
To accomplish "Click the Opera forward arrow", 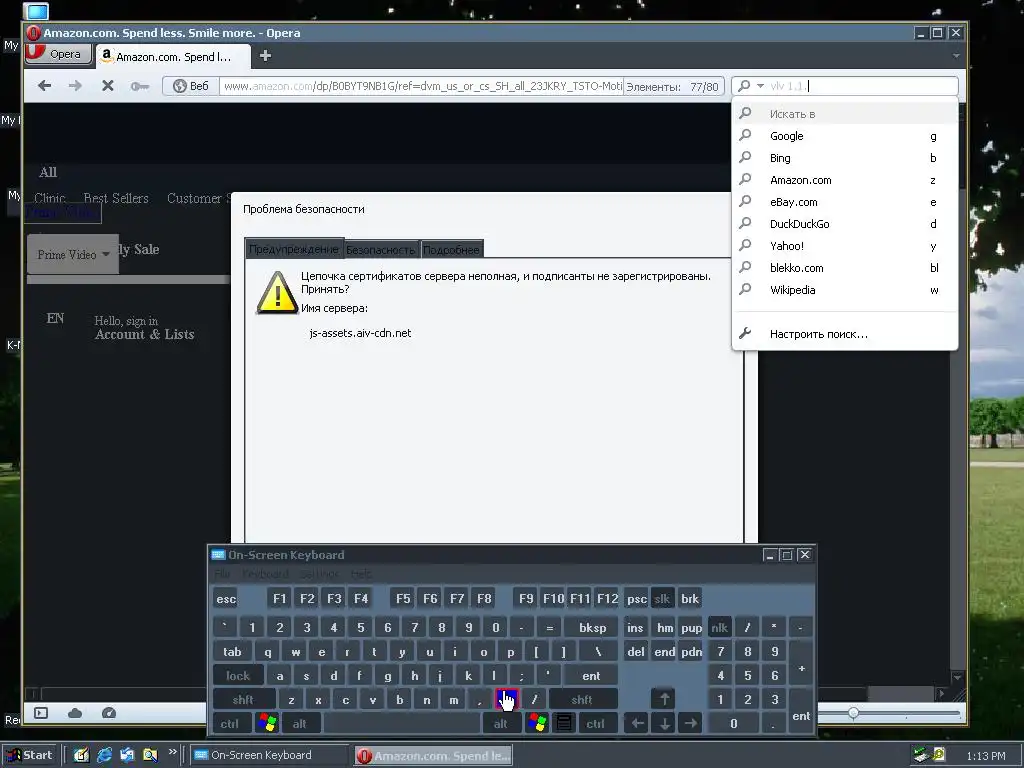I will coord(75,86).
